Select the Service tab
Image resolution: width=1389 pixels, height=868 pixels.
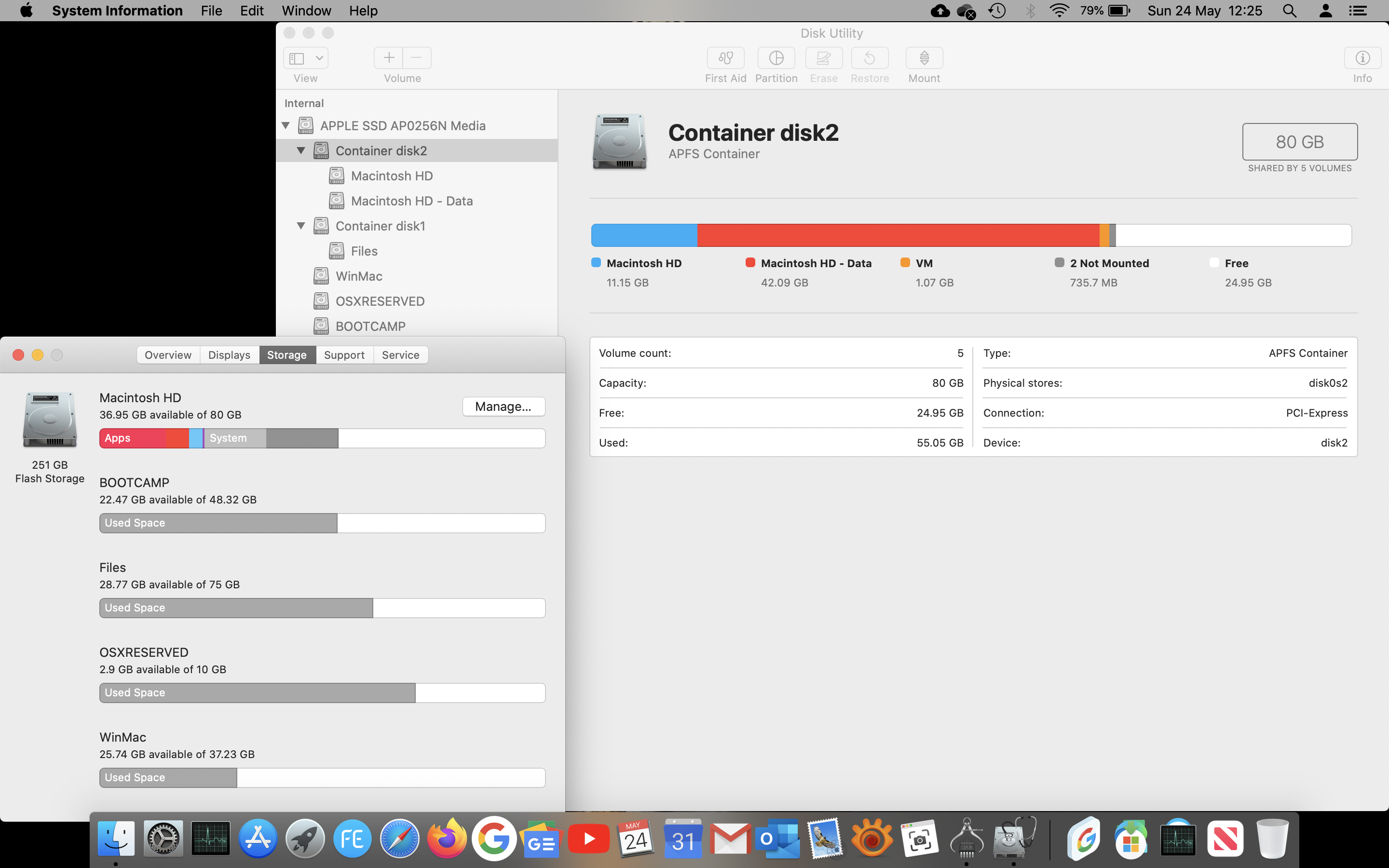[x=400, y=355]
